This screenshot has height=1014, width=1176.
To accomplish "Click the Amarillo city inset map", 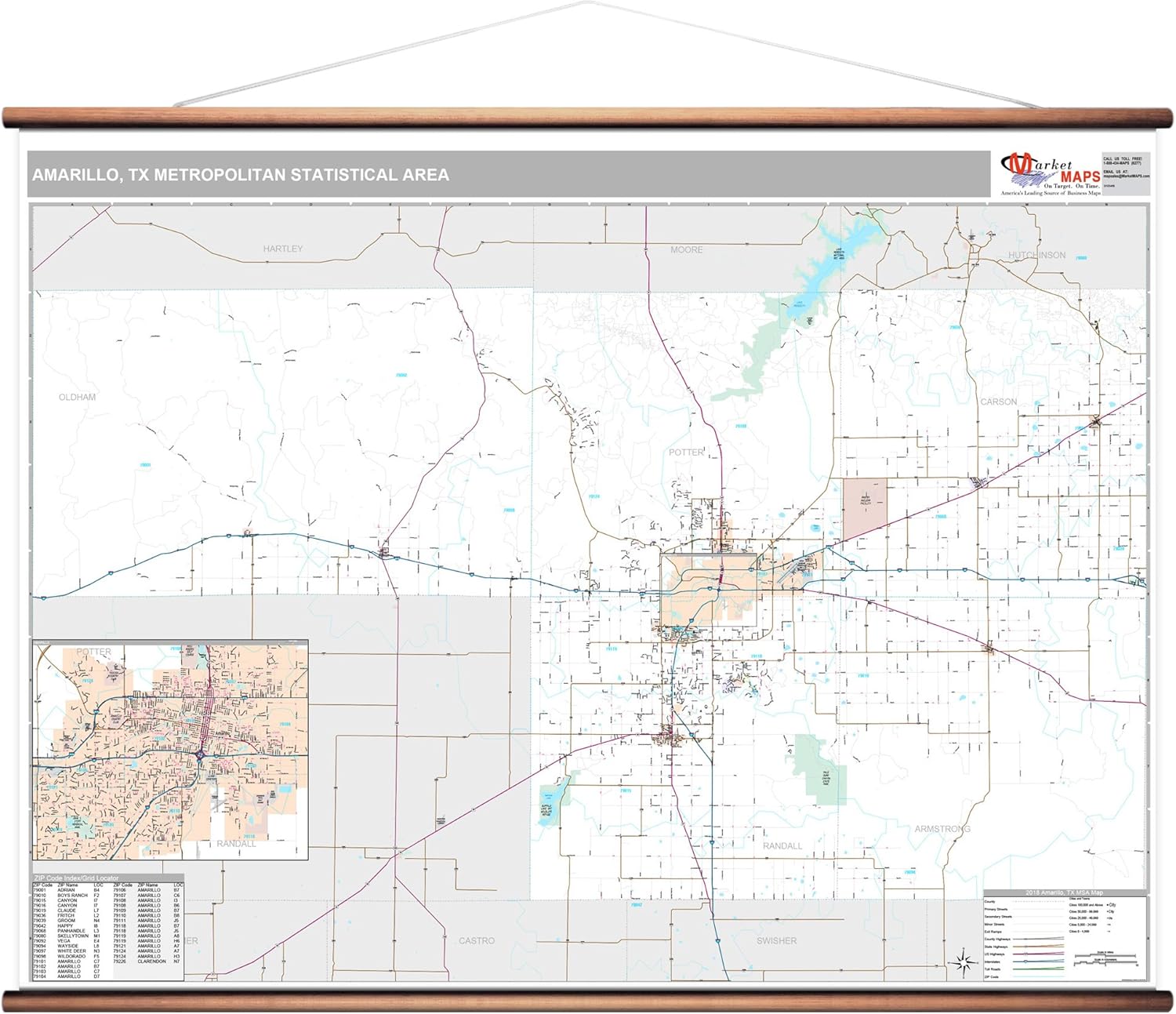I will 170,750.
